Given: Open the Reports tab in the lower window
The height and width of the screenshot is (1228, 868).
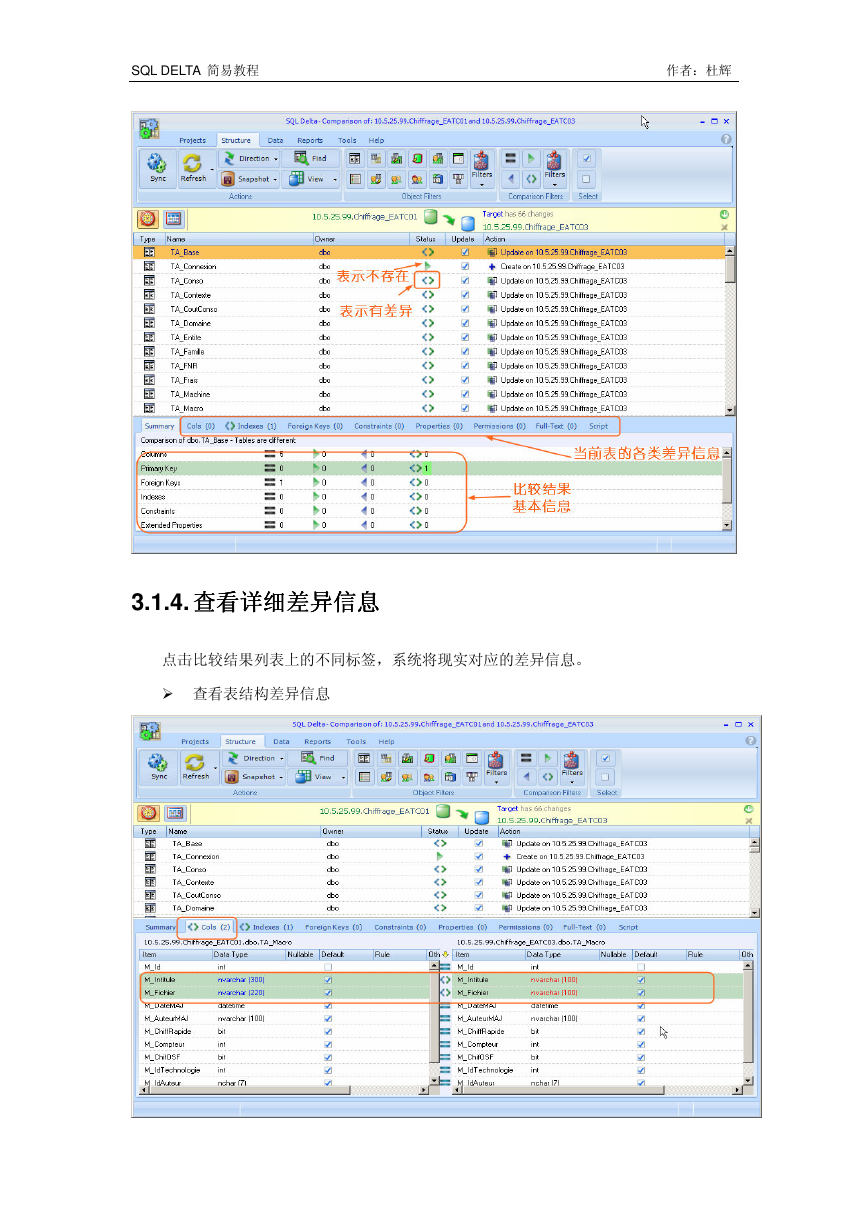Looking at the screenshot, I should (317, 742).
